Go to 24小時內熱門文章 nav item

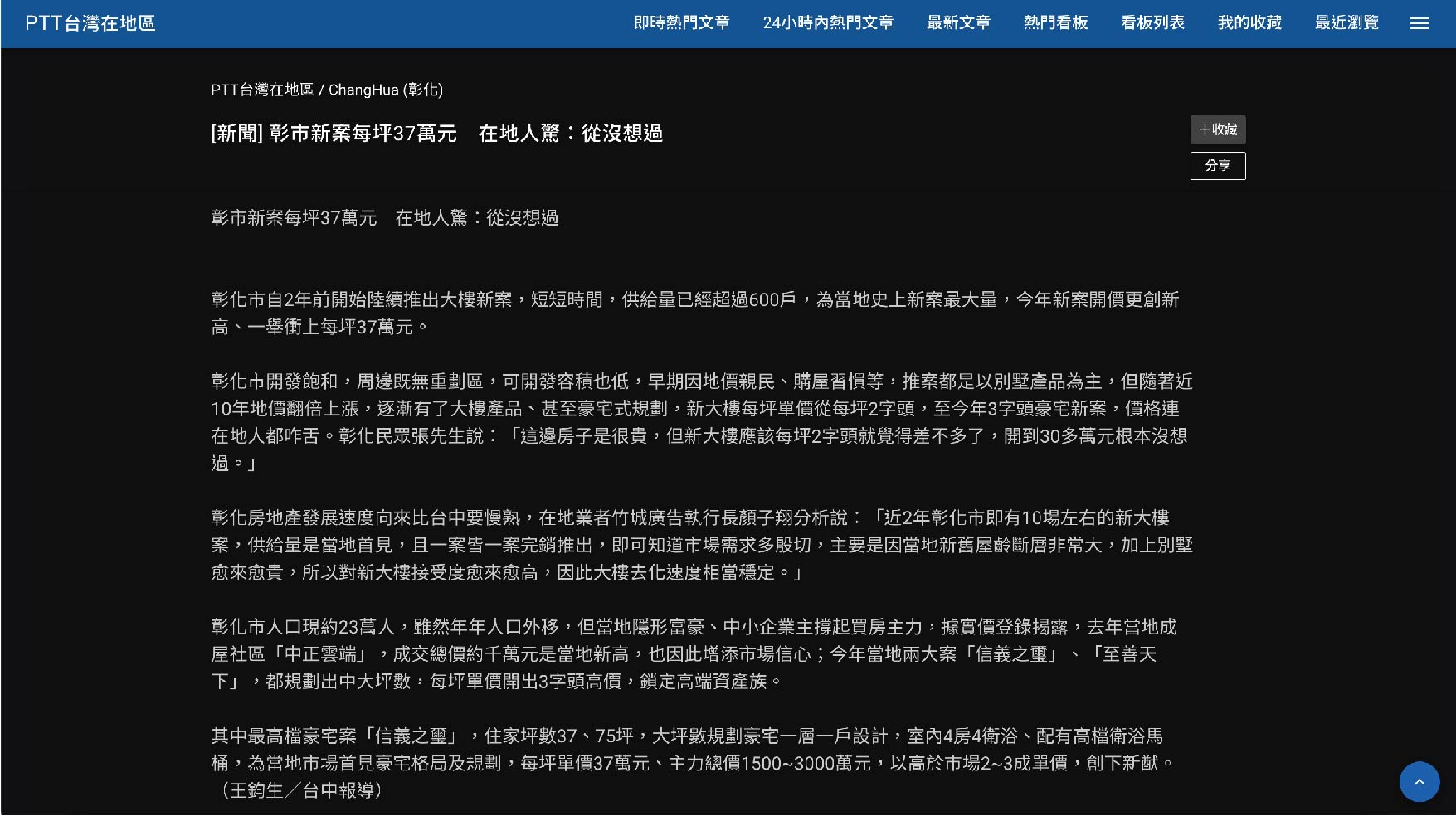point(828,23)
